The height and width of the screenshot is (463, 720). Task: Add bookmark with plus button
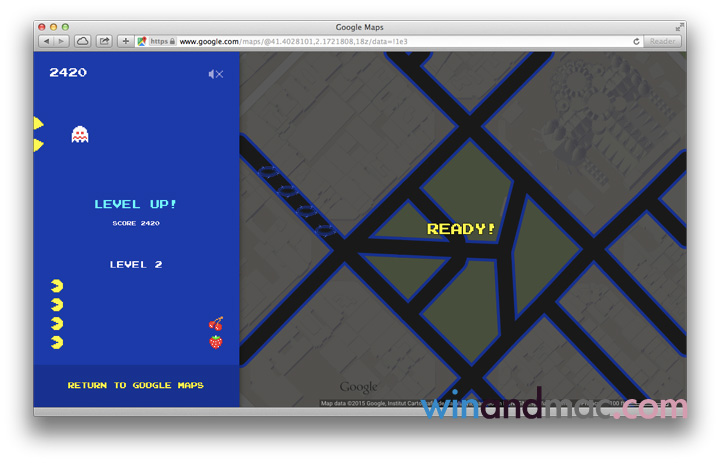click(125, 41)
